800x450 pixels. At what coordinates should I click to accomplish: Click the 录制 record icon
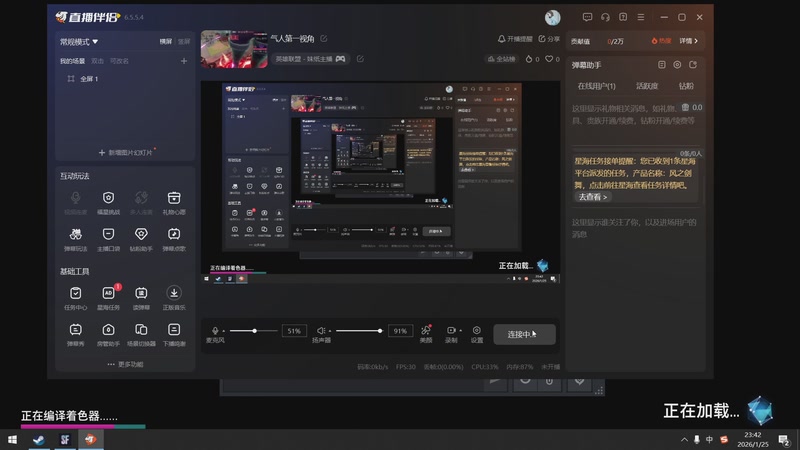[x=451, y=331]
